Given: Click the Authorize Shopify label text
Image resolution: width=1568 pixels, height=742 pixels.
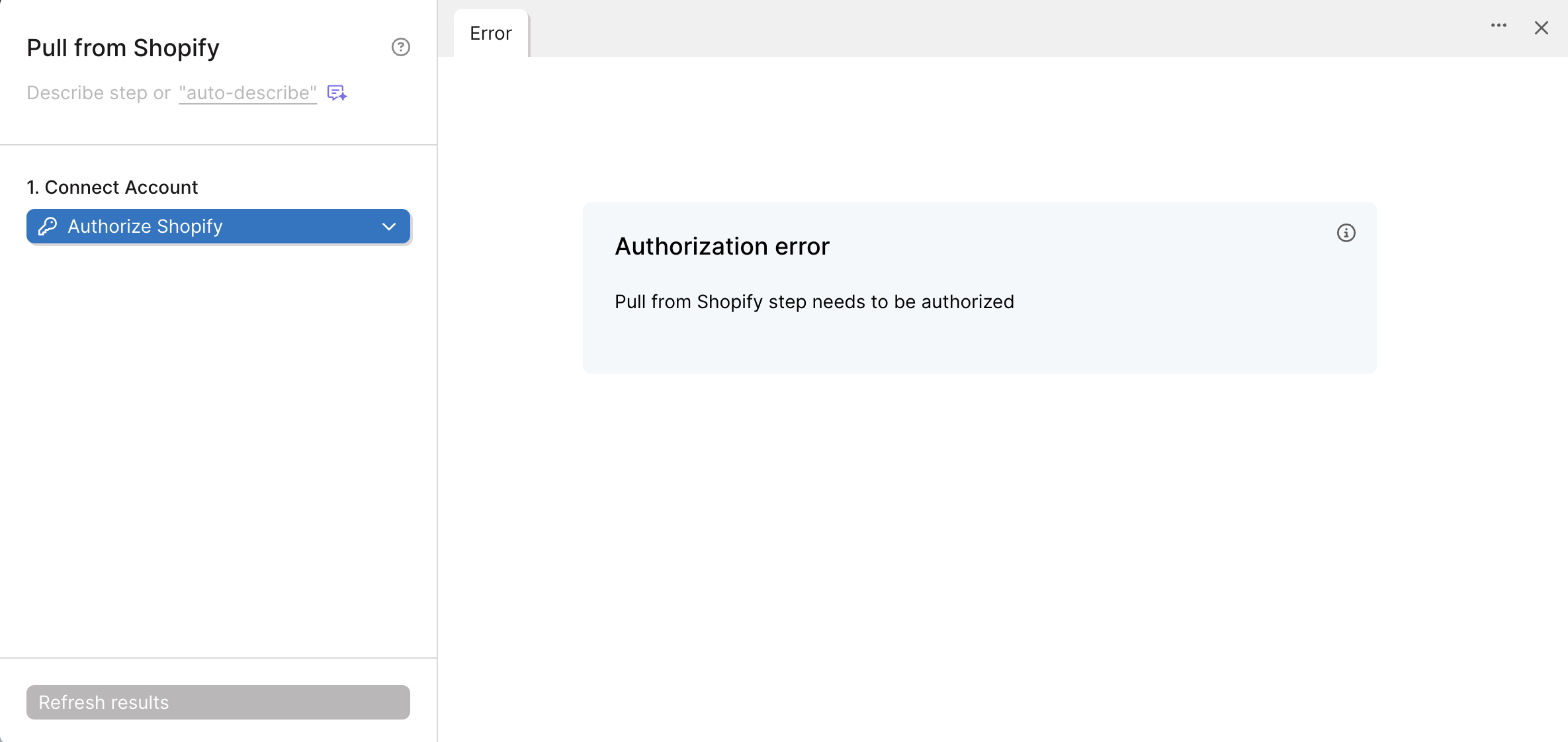Looking at the screenshot, I should pyautogui.click(x=145, y=226).
